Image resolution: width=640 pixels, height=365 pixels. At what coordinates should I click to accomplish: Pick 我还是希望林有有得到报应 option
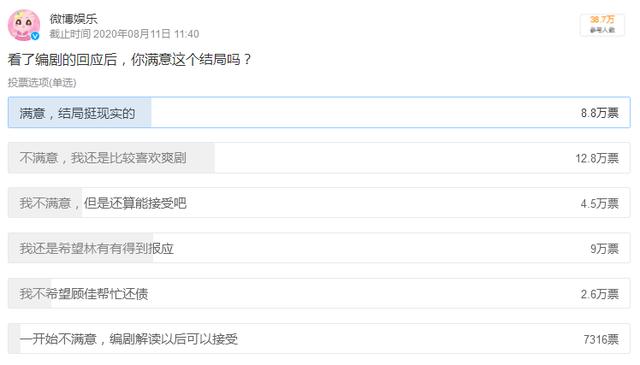319,248
